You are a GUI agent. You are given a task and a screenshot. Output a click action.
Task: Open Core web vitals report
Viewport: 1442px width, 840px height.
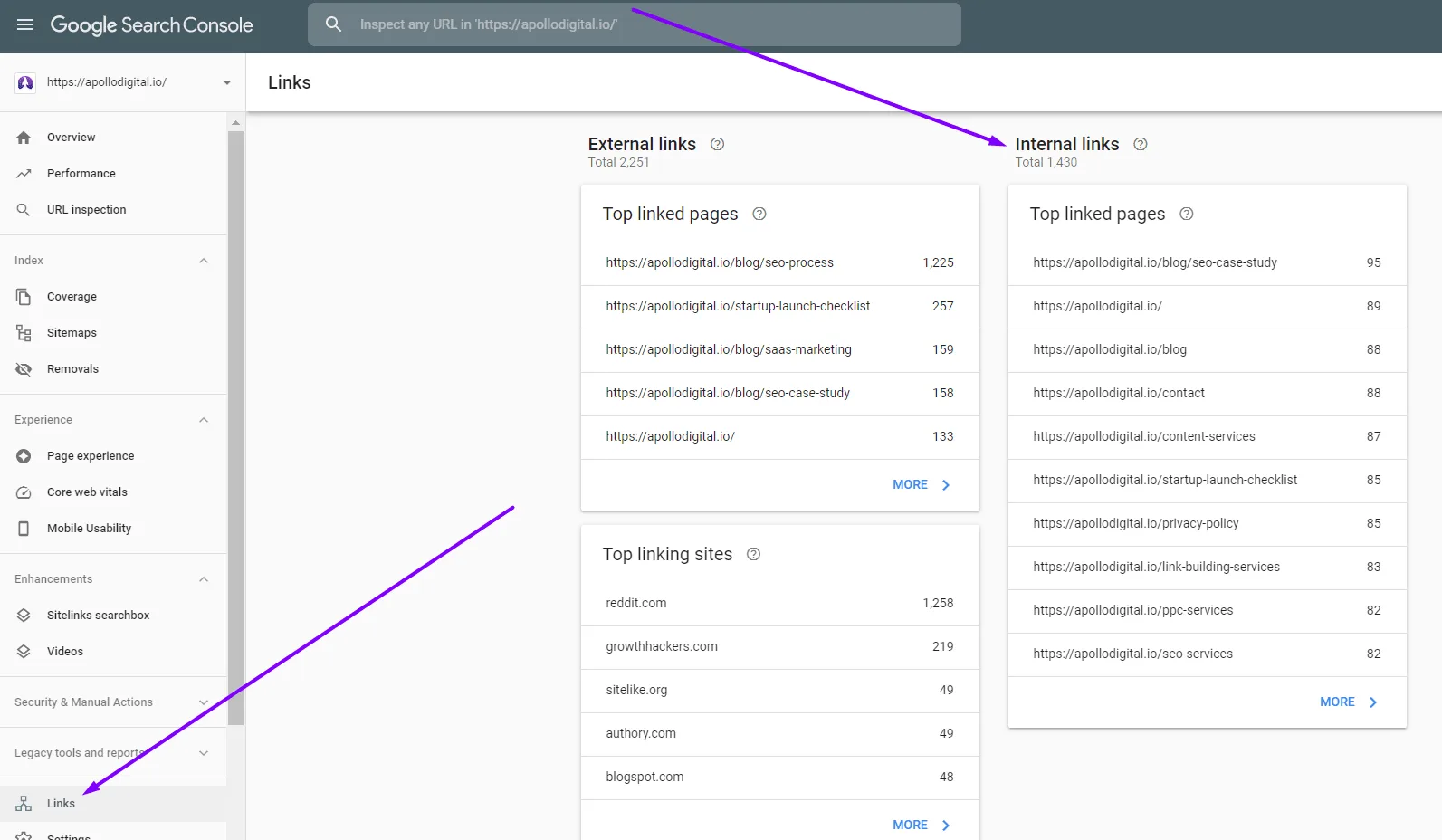(113, 492)
